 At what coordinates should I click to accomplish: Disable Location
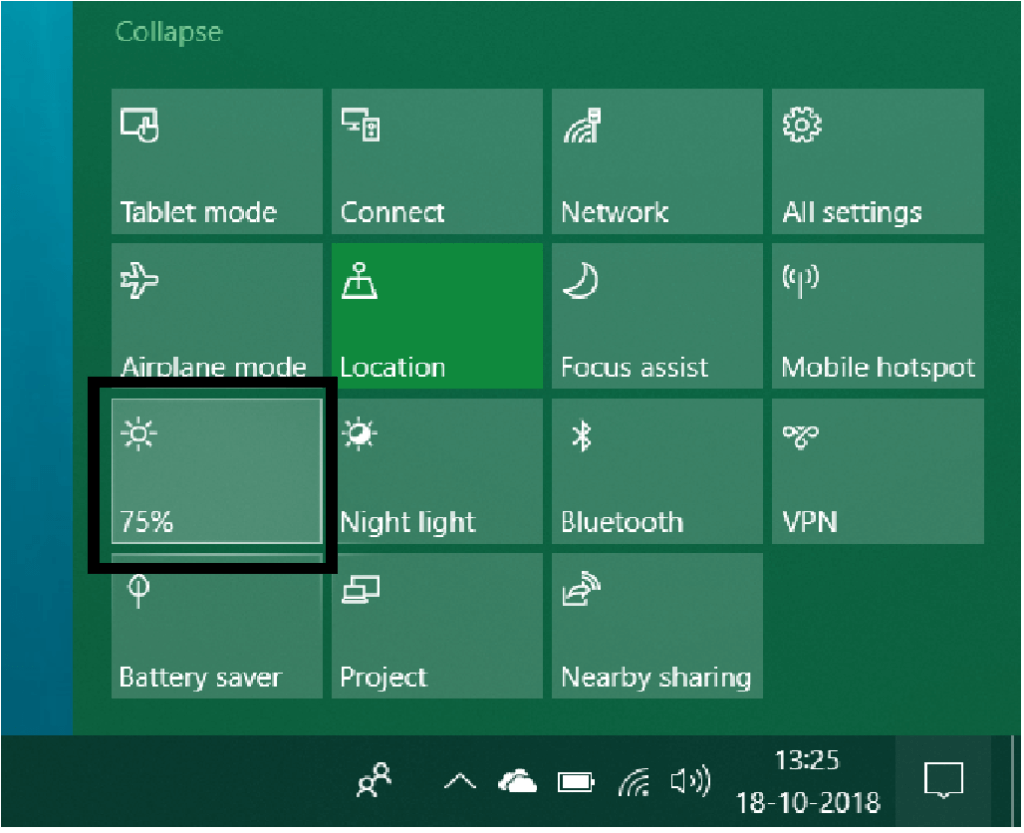pyautogui.click(x=436, y=315)
